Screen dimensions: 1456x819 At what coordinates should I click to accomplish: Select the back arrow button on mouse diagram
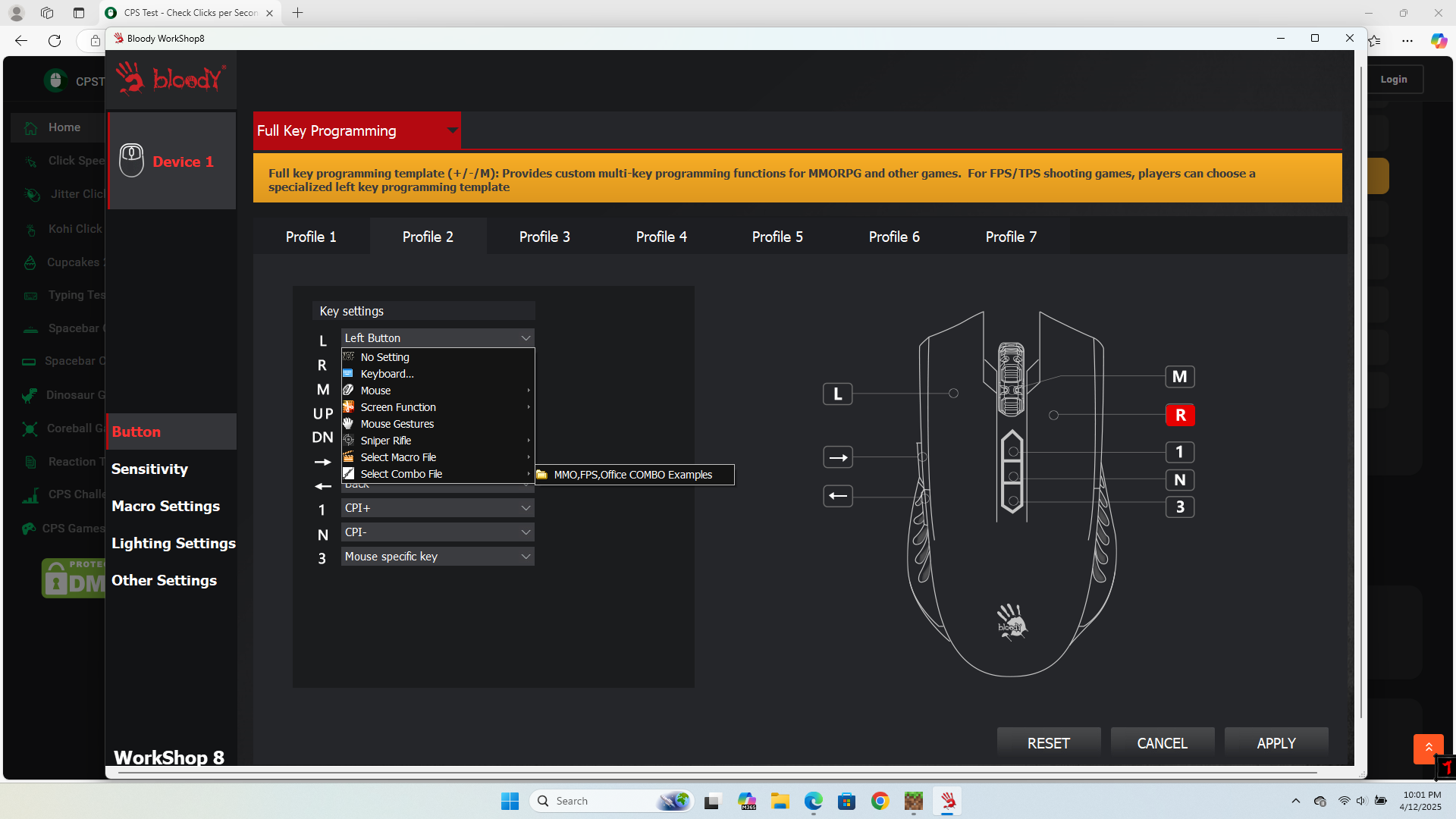838,496
